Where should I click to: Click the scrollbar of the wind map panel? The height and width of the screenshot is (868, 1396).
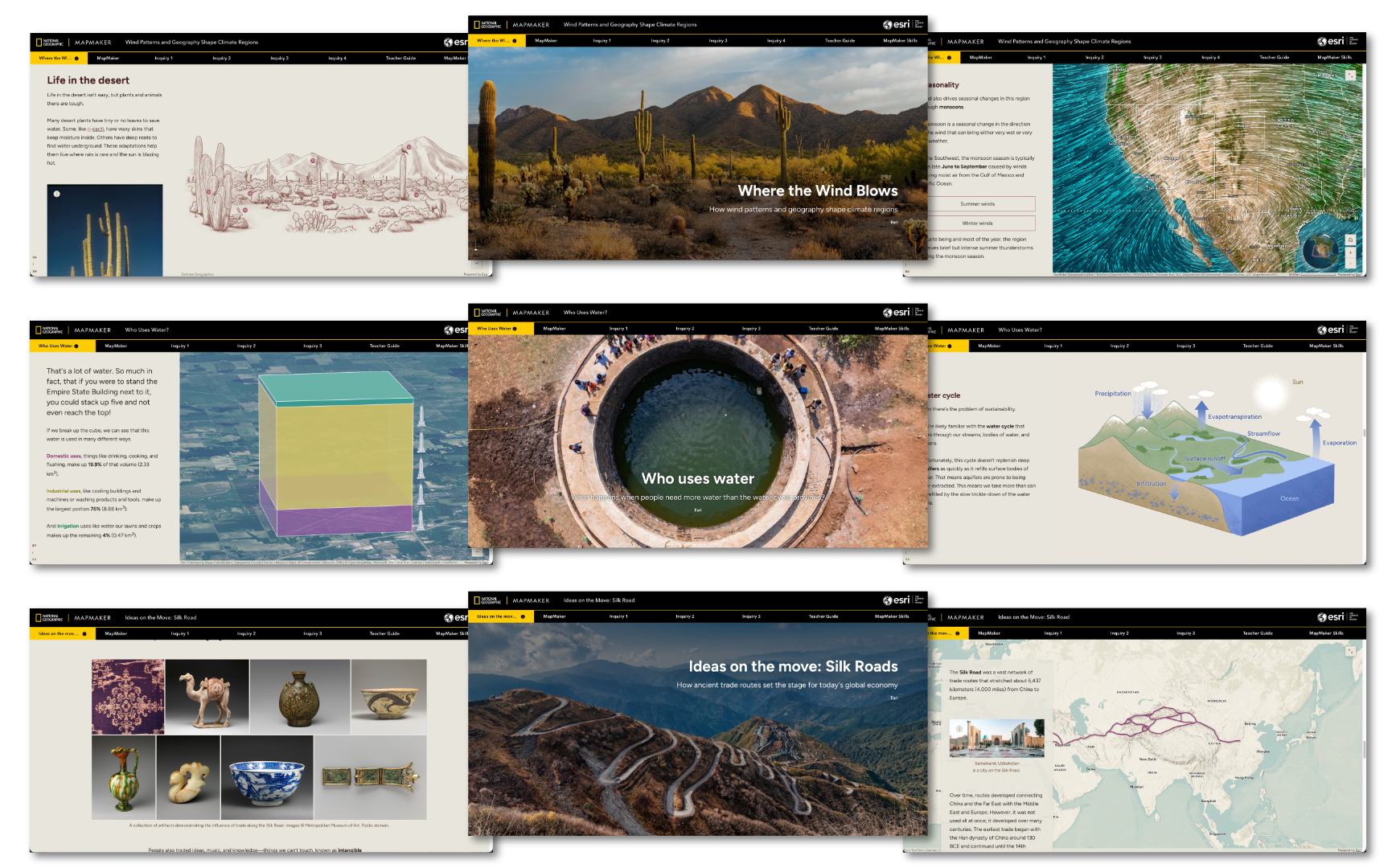click(1364, 171)
